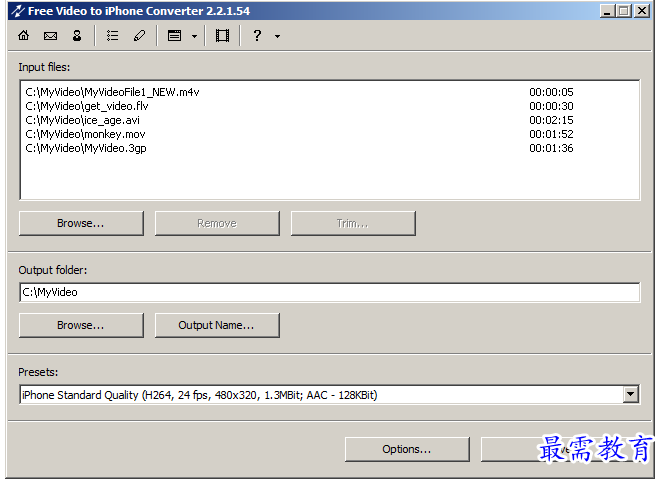This screenshot has height=480, width=661.
Task: Click the 00:00:30 duration value
Action: [x=551, y=106]
